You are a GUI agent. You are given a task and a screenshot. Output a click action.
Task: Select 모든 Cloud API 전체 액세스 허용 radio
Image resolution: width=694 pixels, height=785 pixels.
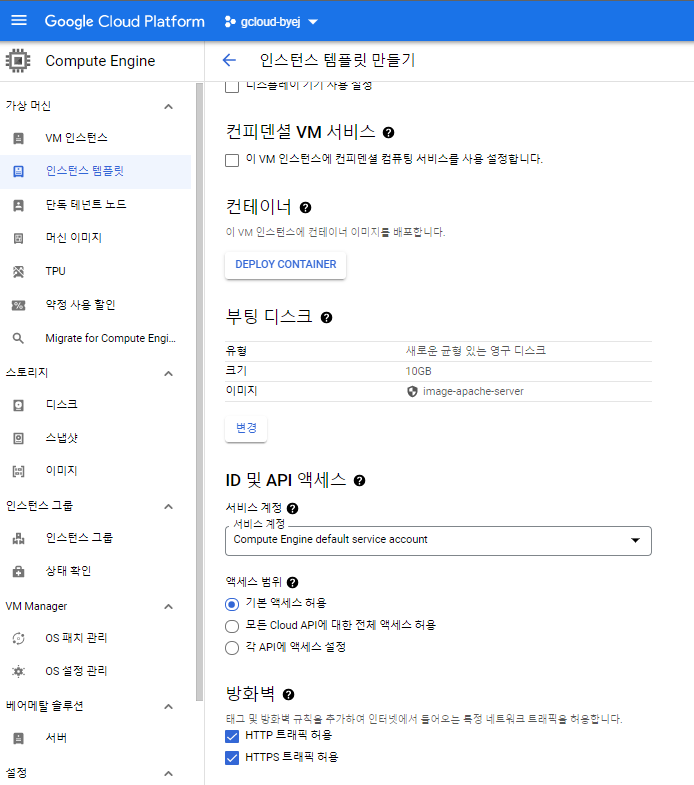[x=232, y=626]
